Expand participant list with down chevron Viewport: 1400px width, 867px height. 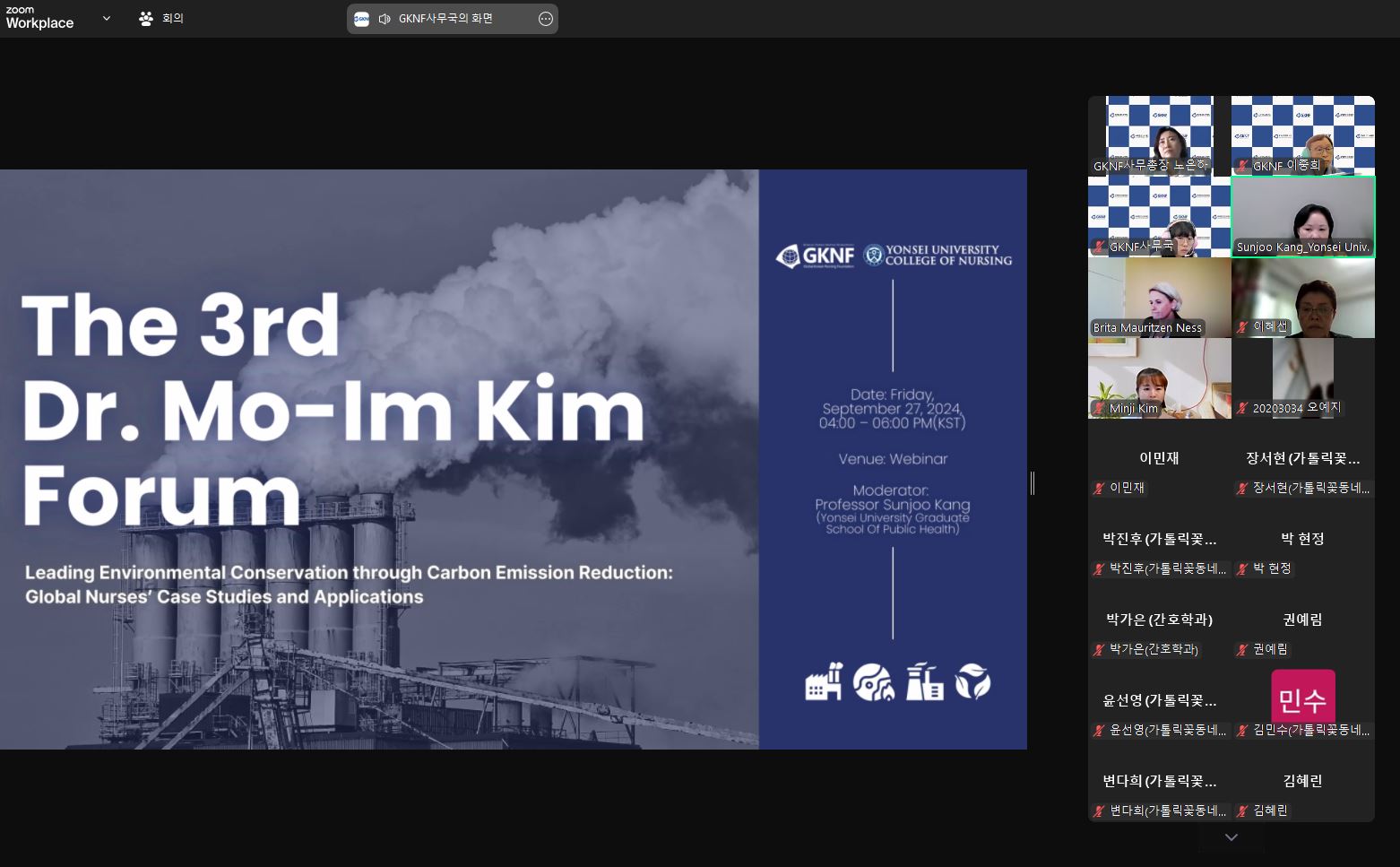click(x=1231, y=837)
